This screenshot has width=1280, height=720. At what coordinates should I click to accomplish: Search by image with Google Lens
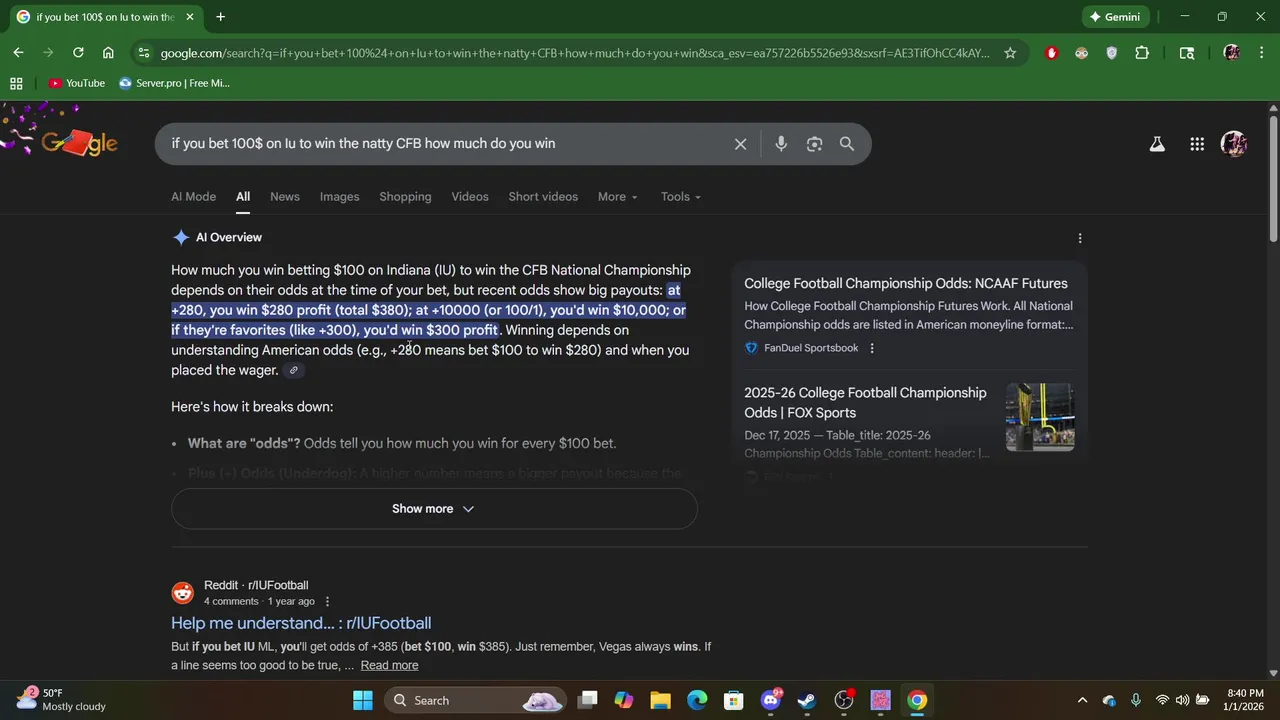click(x=814, y=144)
